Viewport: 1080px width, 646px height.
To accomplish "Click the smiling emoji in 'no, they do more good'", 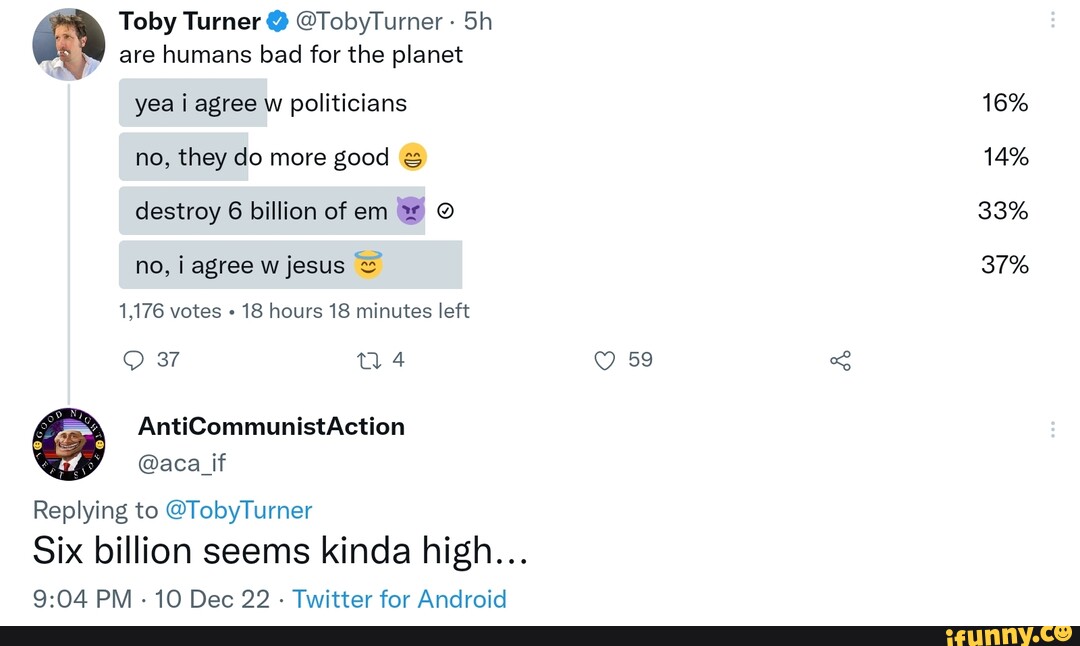I will tap(413, 157).
